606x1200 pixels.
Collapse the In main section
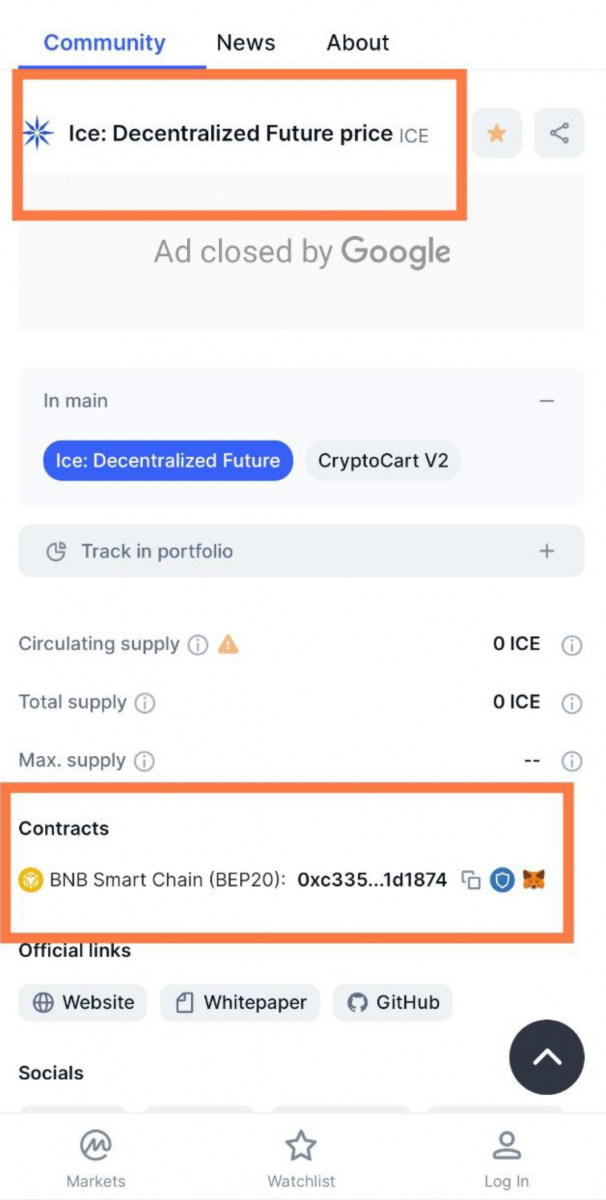(546, 401)
